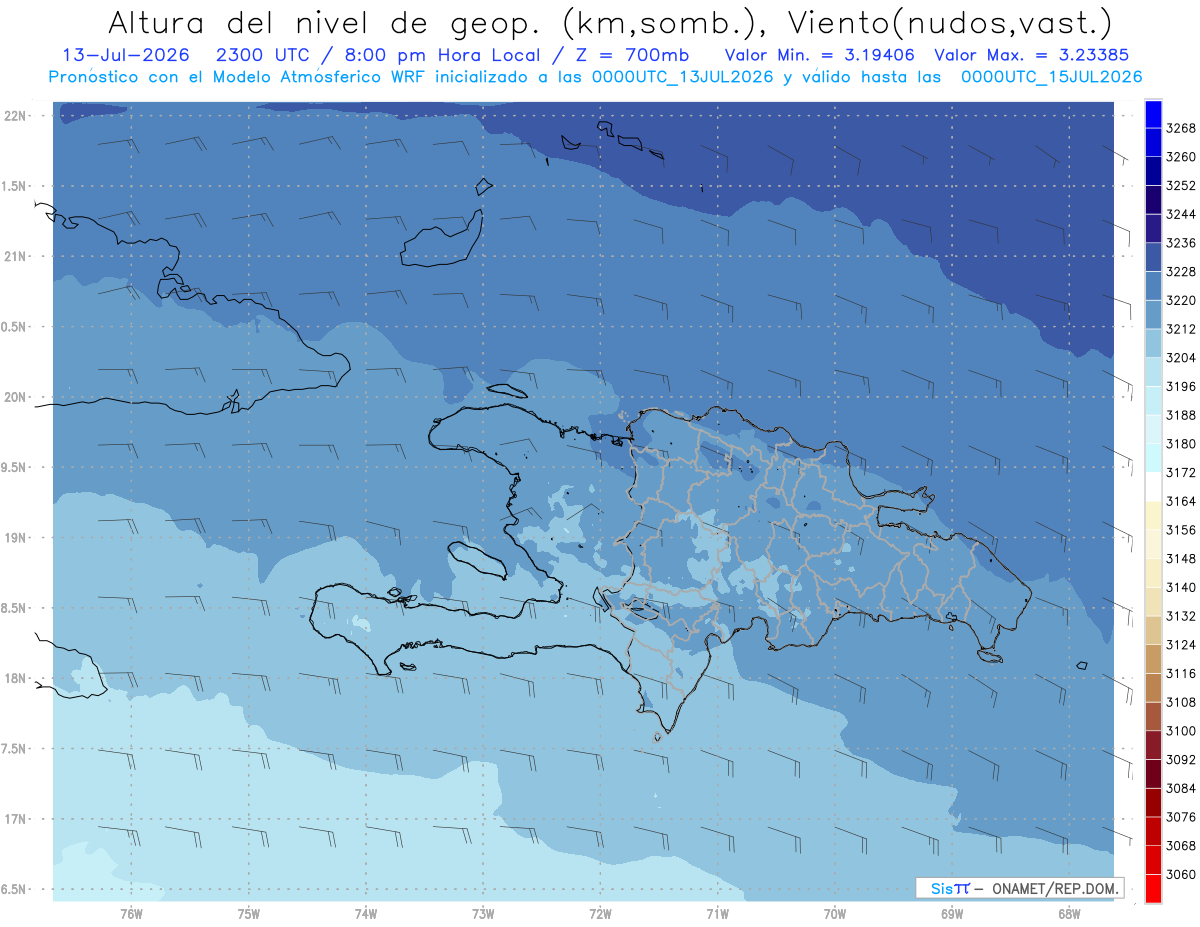Click 'Modelo Atmósferico WRF' in the forecast line
Viewport: 1200px width, 927px height.
(x=317, y=76)
